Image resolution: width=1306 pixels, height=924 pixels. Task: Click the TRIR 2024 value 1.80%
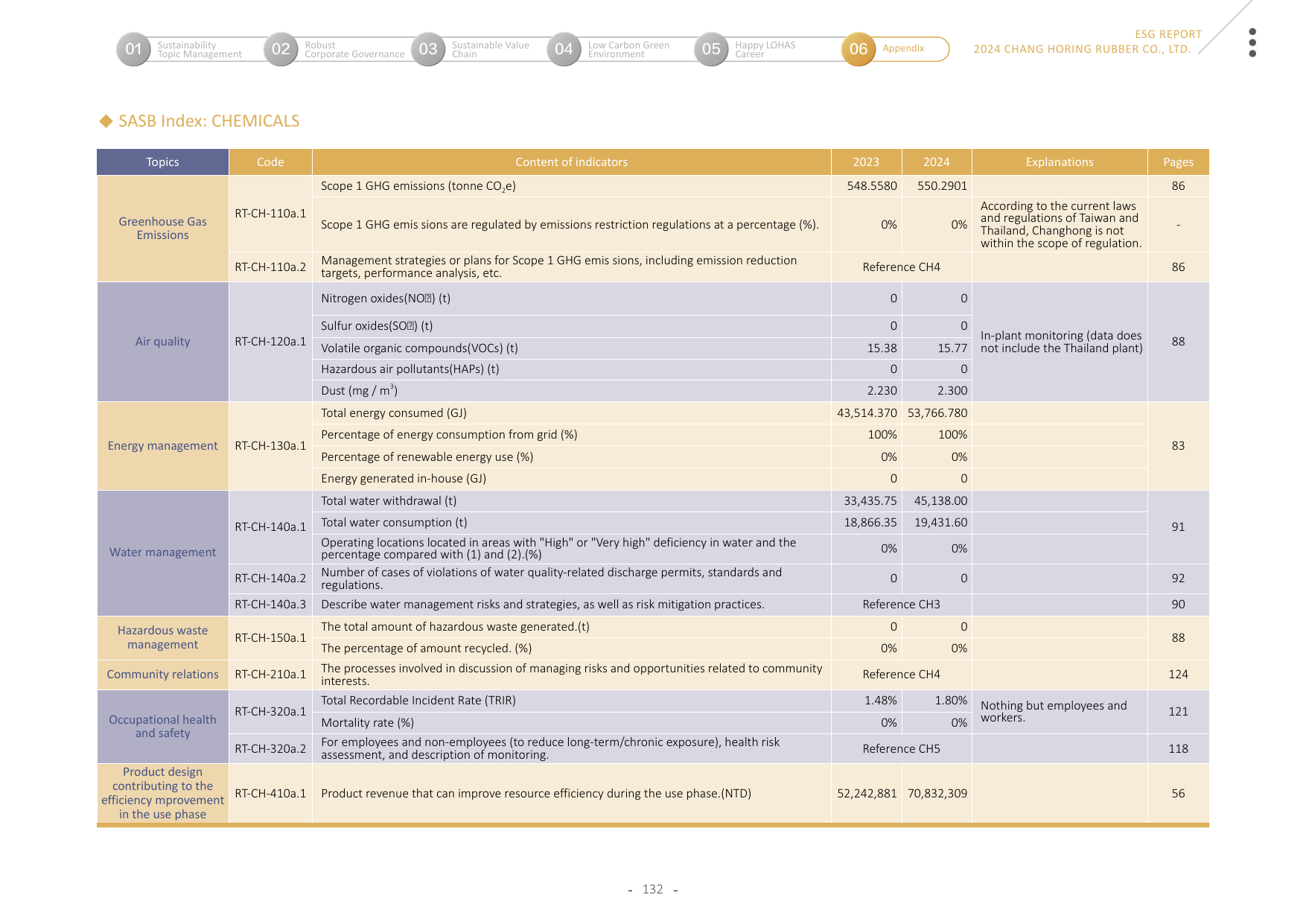coord(951,701)
